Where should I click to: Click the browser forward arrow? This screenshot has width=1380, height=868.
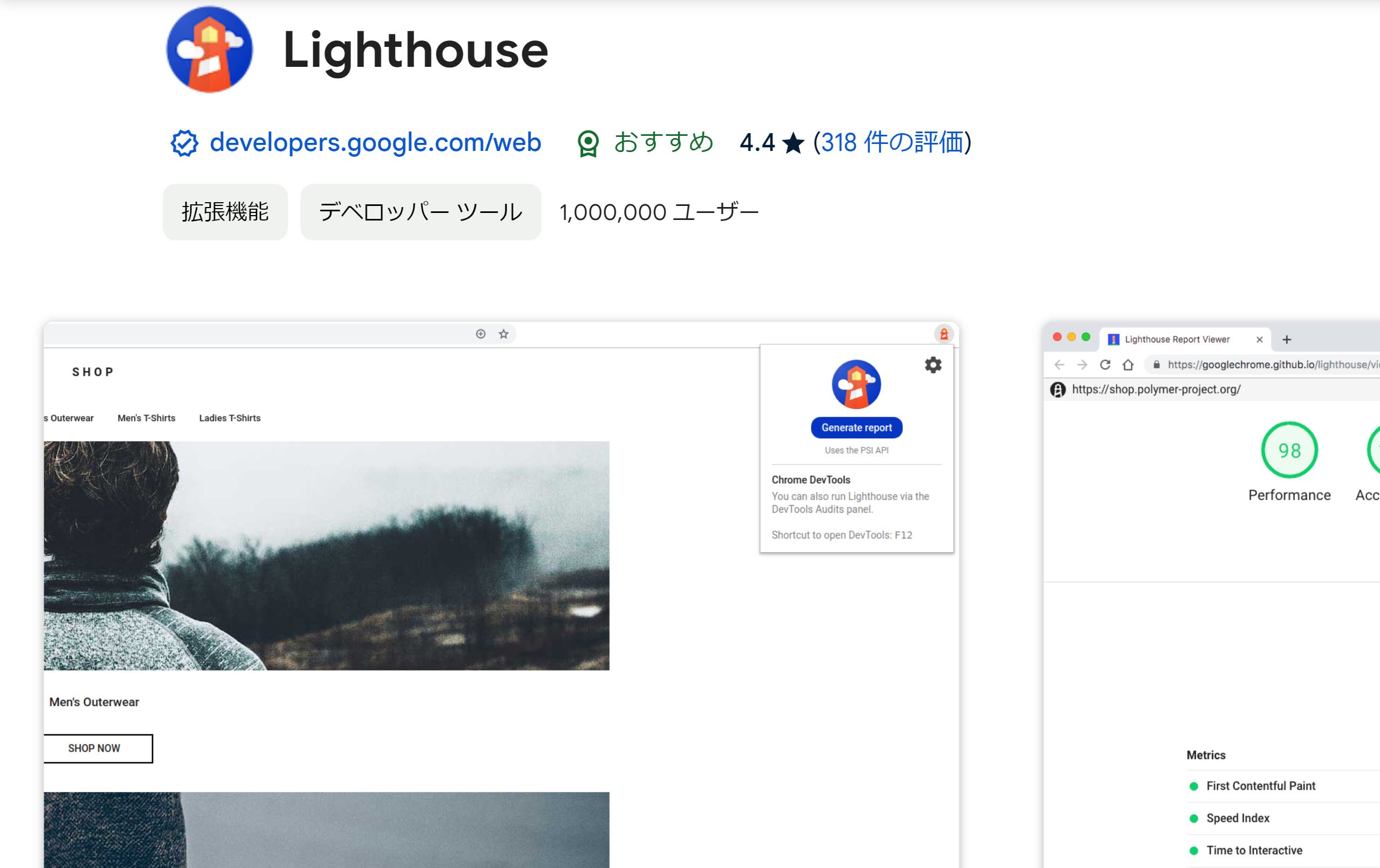(1082, 364)
